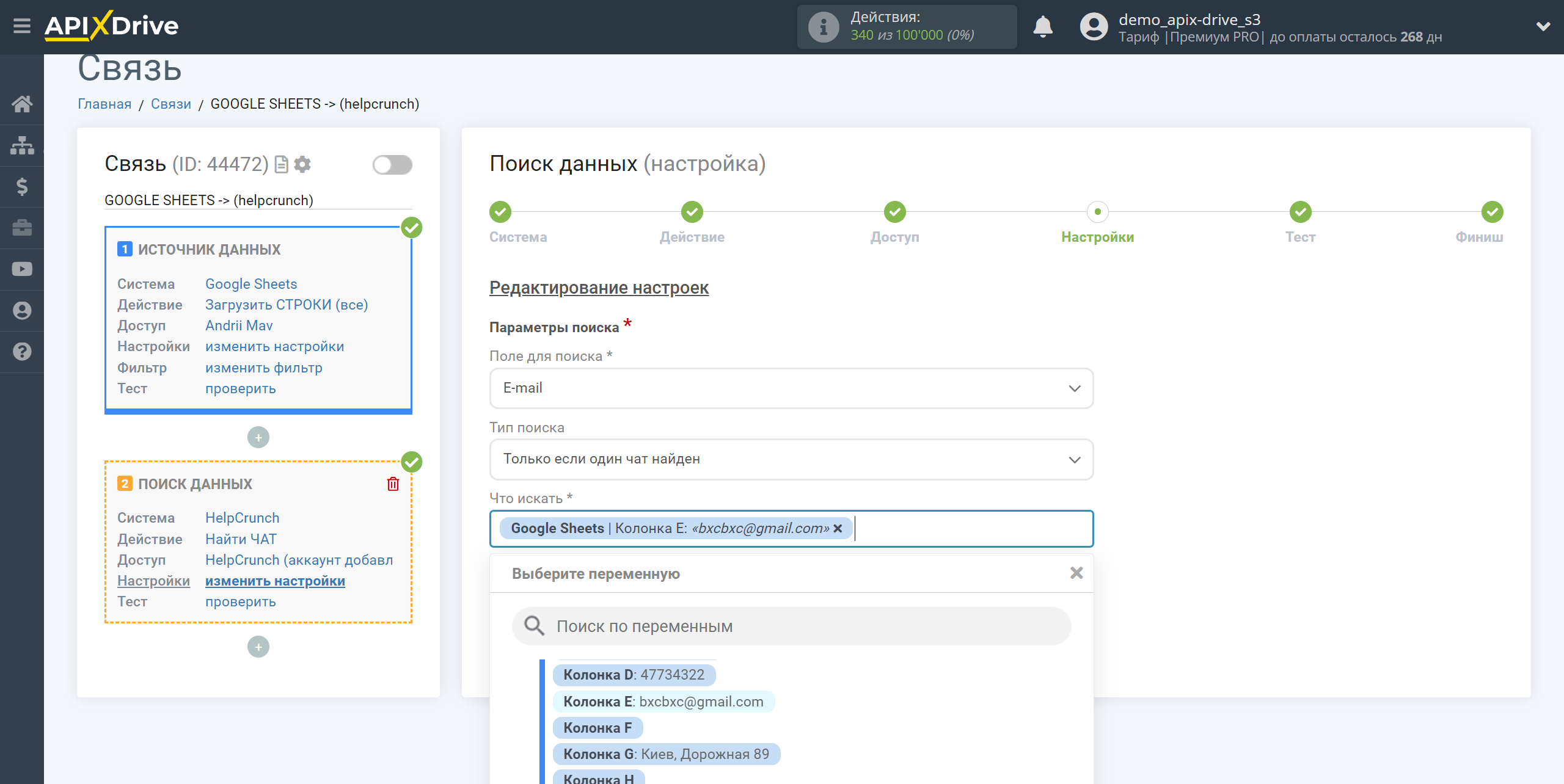Go to Home via sidebar icon

point(22,104)
